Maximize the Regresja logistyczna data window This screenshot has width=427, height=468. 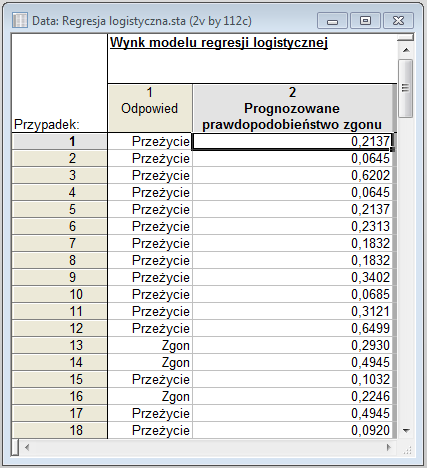coord(365,21)
